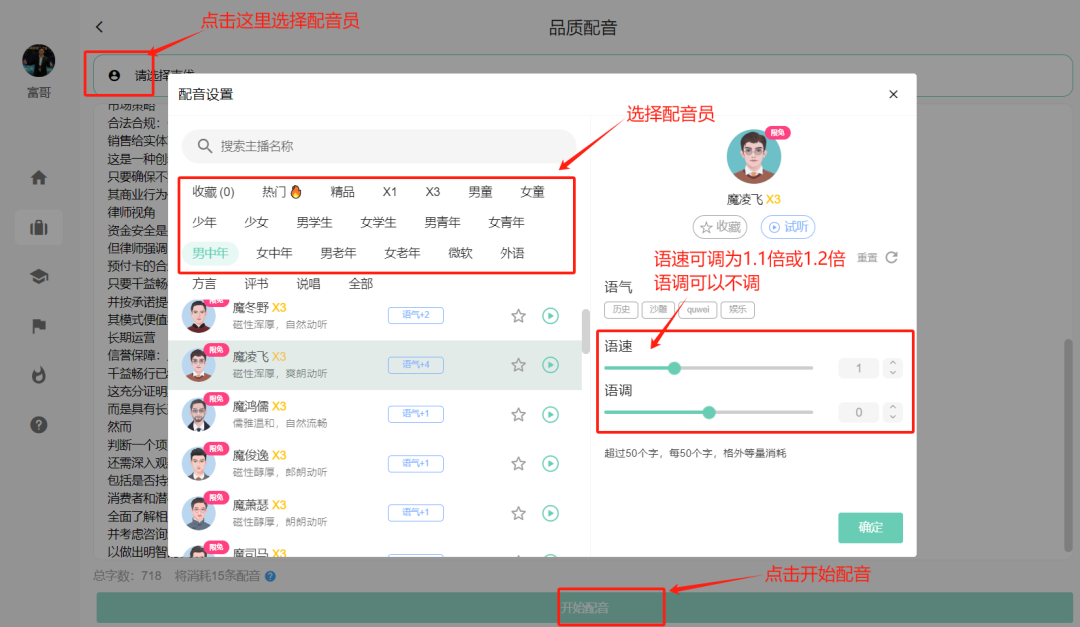Favorite 魔鸿儒 with the star icon
Image resolution: width=1080 pixels, height=627 pixels.
519,414
